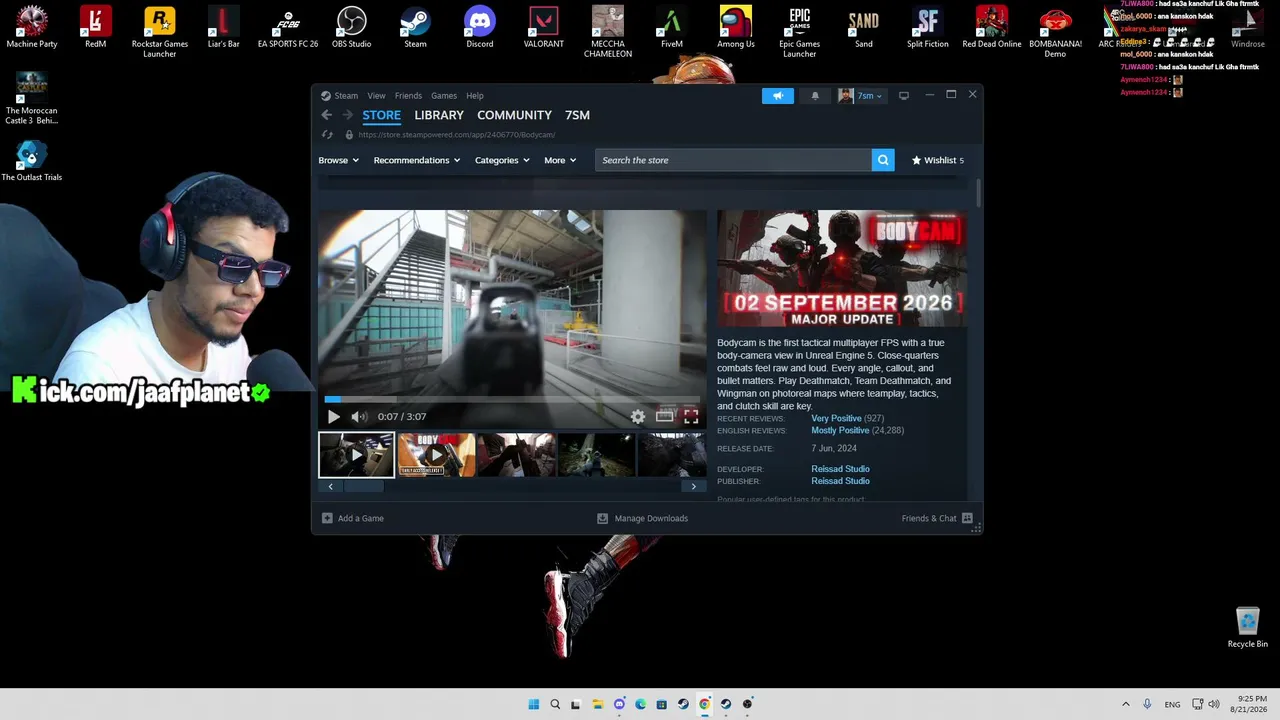Select the Liar's Bar desktop icon
Screen dimensions: 1280x720
(224, 27)
